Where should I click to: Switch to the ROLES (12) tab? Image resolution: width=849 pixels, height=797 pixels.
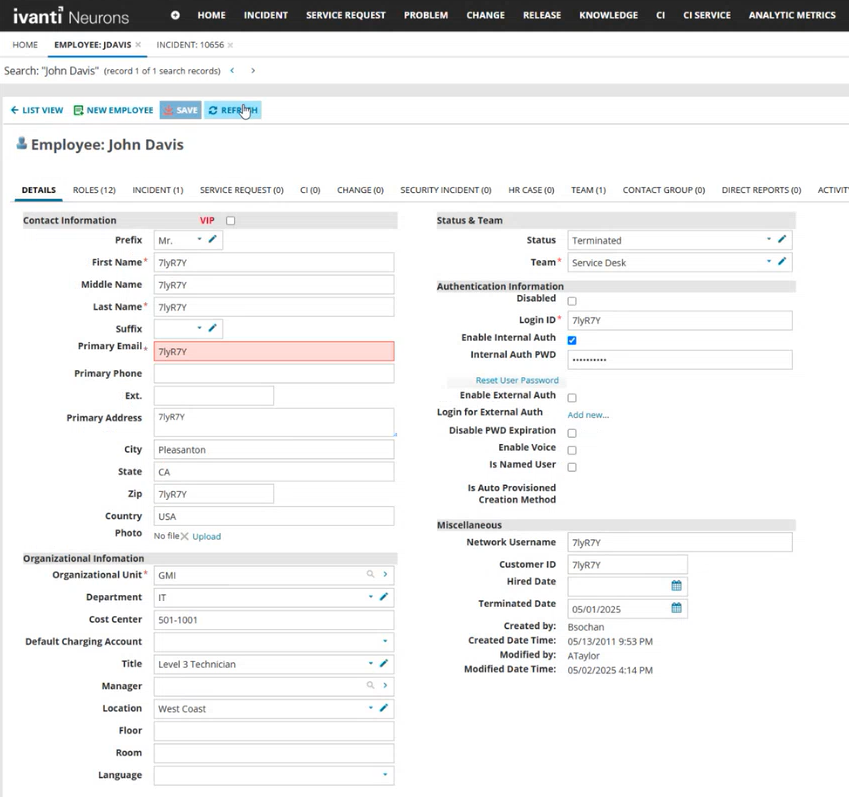coord(94,190)
